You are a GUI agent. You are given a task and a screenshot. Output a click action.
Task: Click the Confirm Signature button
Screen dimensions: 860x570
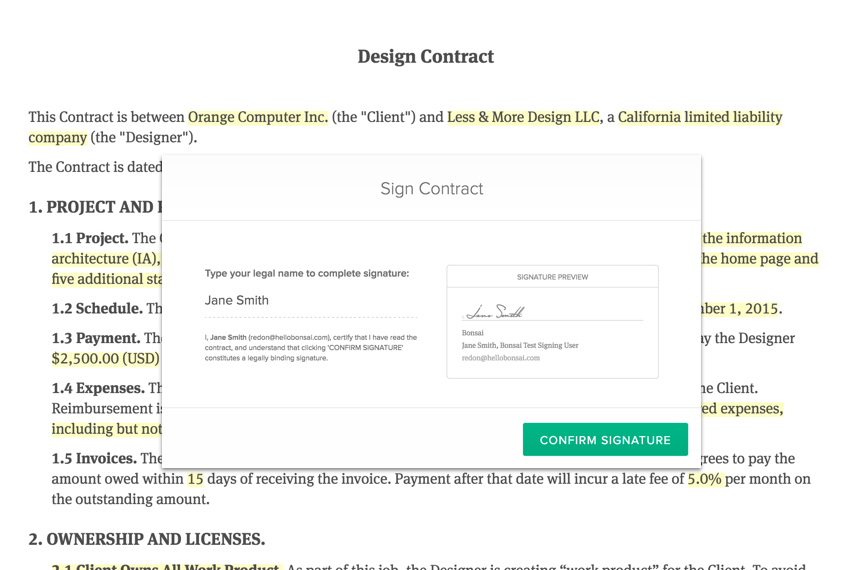(x=605, y=440)
